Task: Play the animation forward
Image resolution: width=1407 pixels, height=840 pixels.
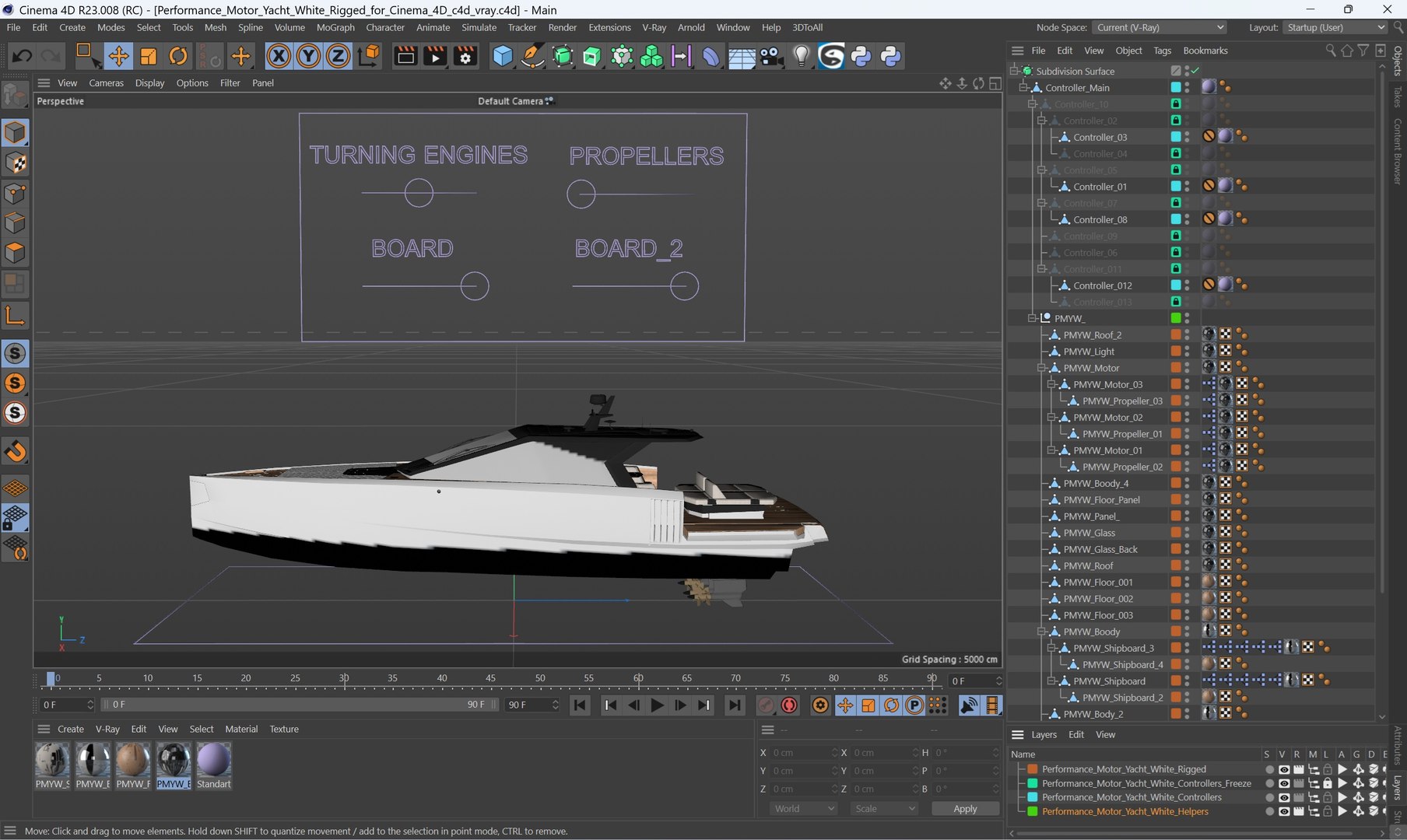Action: (x=657, y=705)
